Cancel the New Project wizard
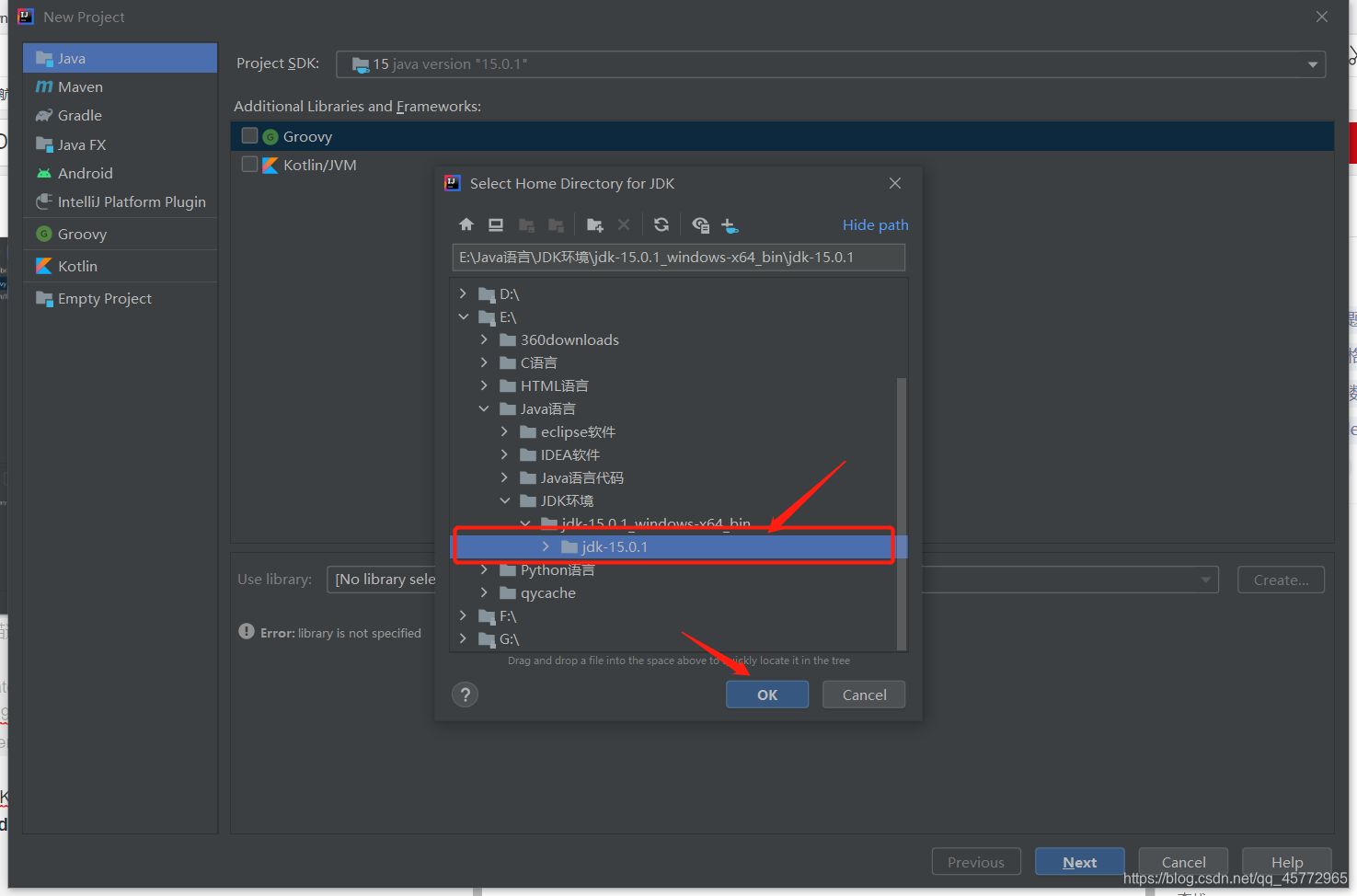 [1183, 862]
